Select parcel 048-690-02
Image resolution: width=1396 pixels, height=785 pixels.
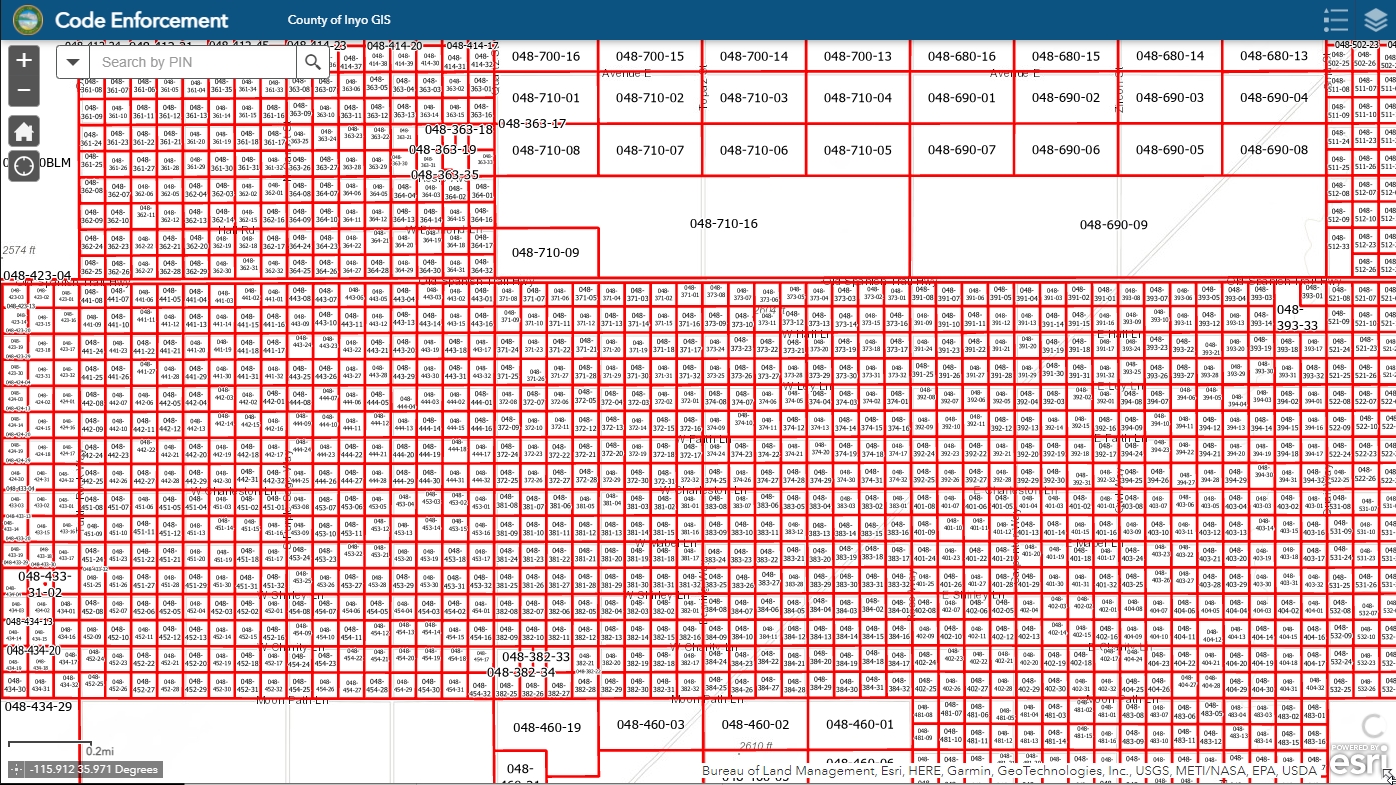[1065, 98]
